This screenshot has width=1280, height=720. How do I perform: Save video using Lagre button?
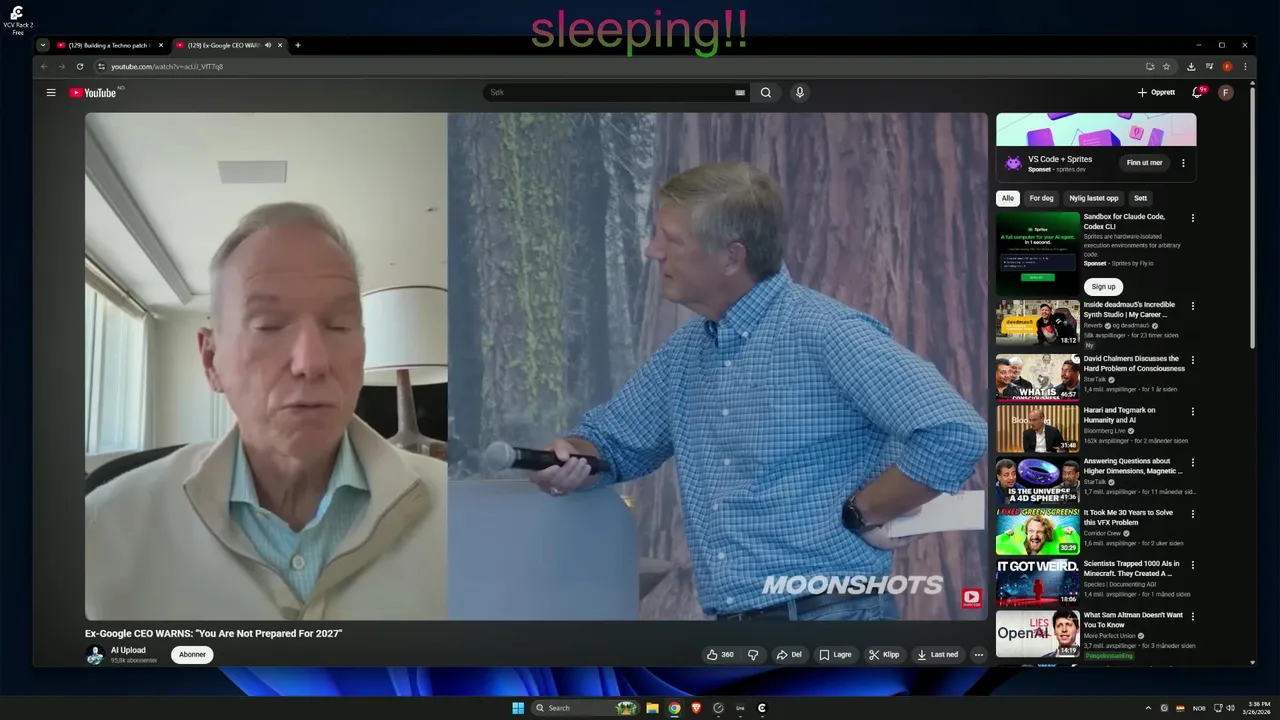click(836, 655)
